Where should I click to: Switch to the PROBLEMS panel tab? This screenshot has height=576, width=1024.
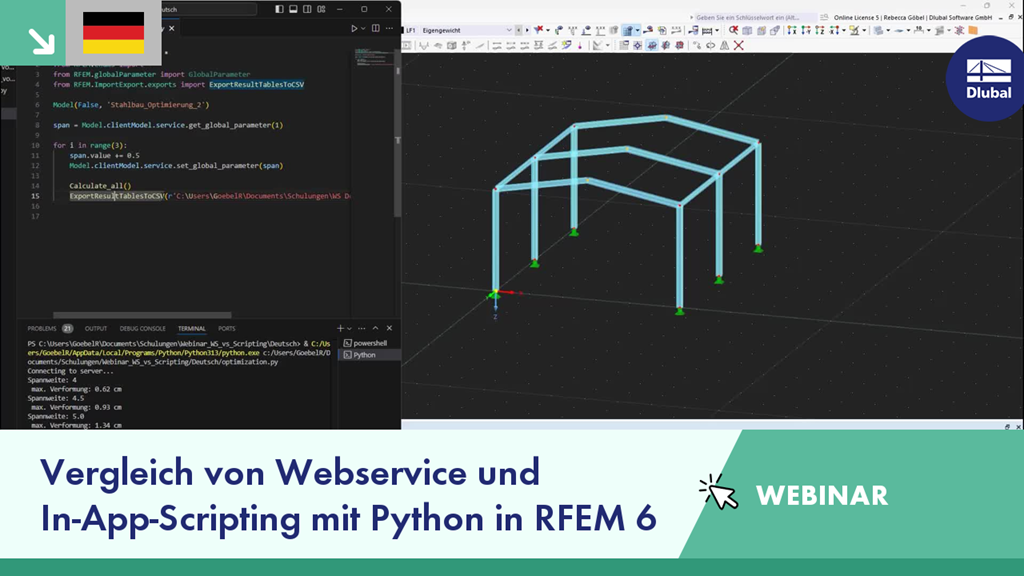[x=42, y=328]
